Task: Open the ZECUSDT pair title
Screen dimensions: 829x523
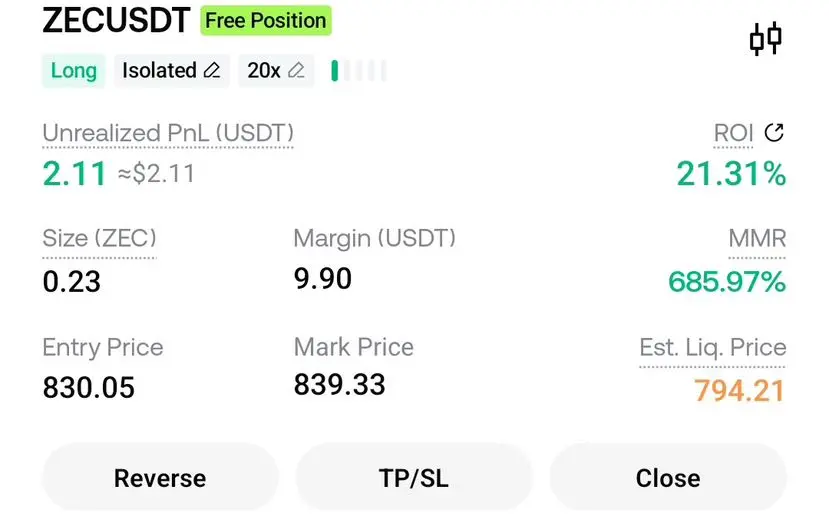Action: pyautogui.click(x=116, y=21)
